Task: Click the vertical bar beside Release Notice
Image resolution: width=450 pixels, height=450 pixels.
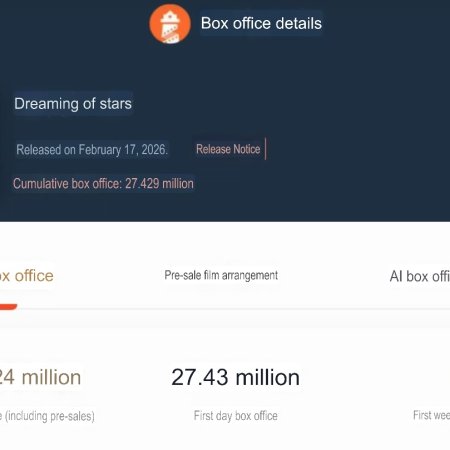Action: [265, 149]
